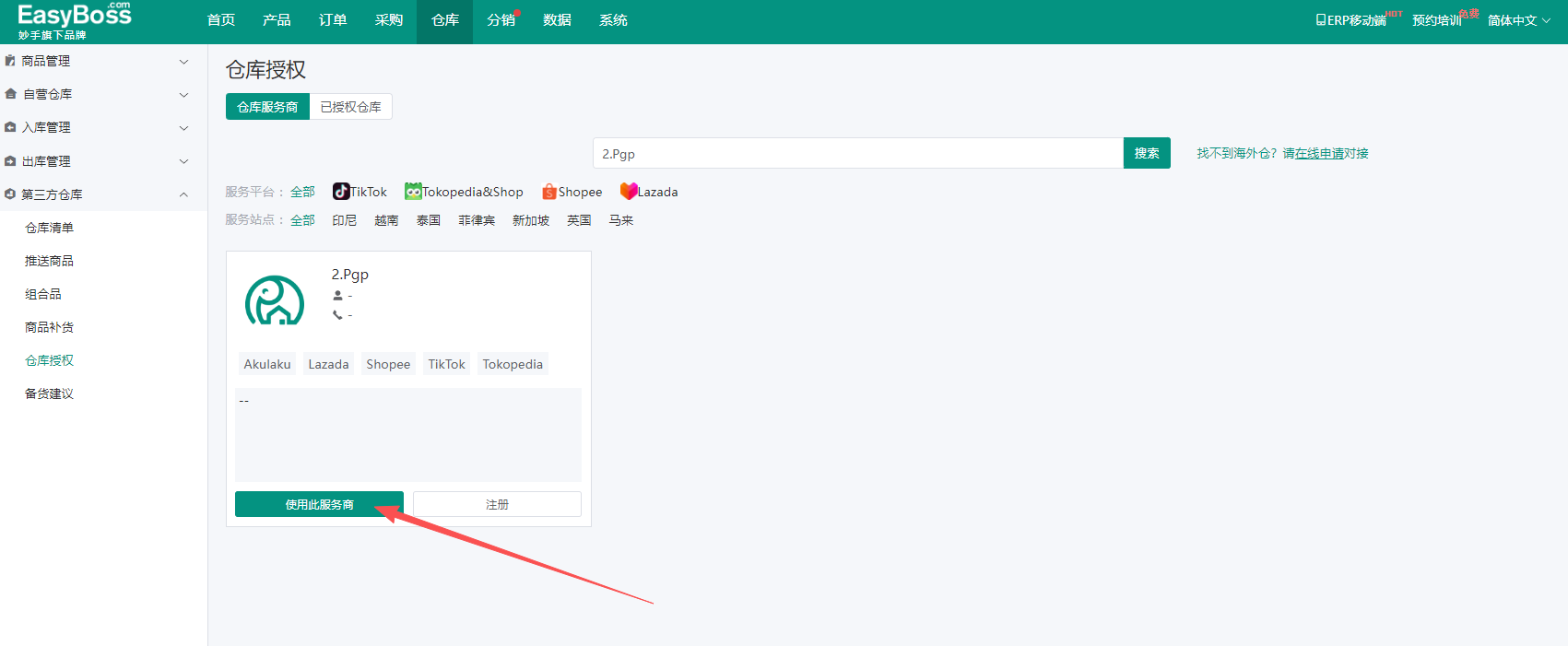Open 仓库清单 in the sidebar
The height and width of the screenshot is (646, 1568).
click(x=50, y=228)
